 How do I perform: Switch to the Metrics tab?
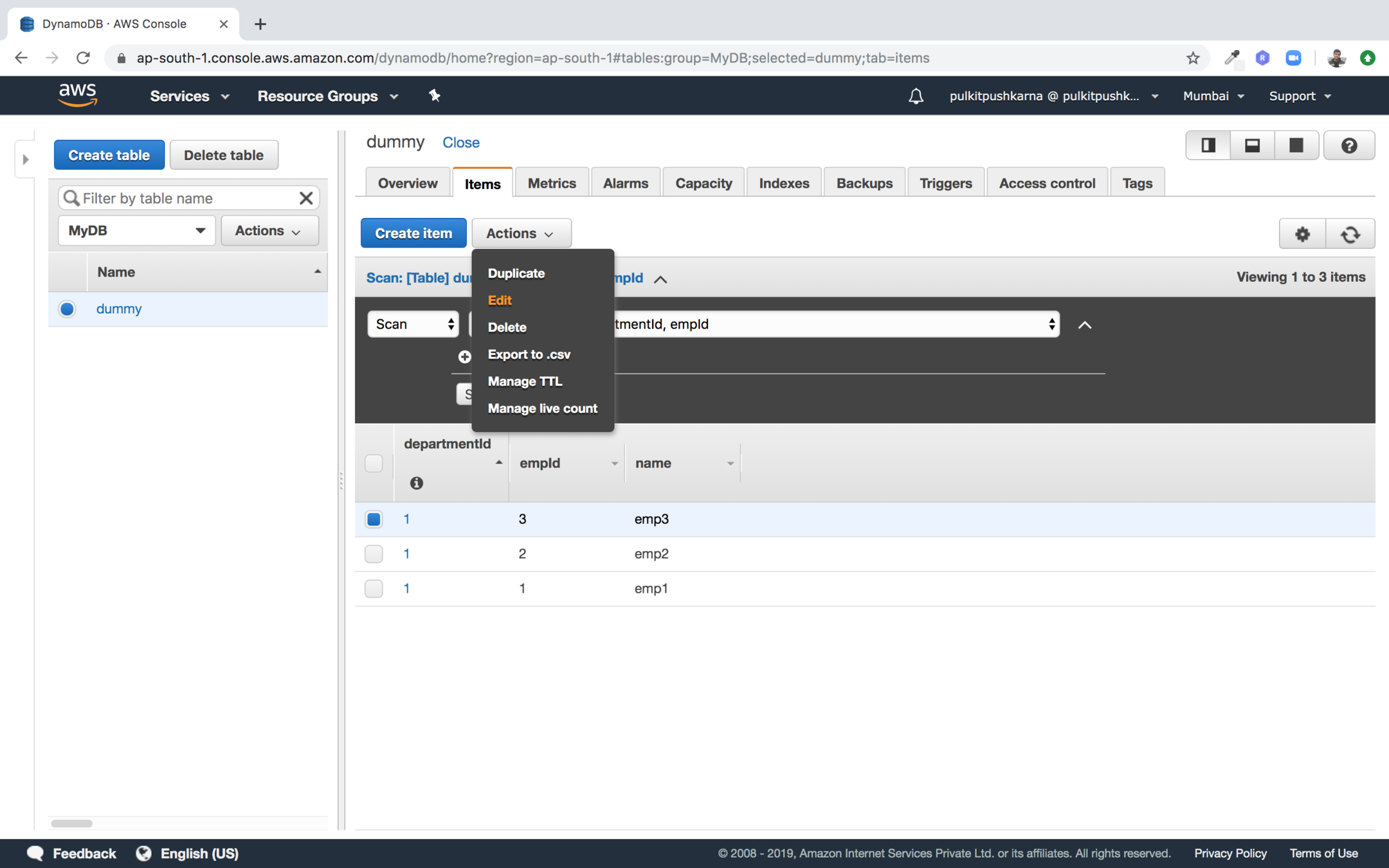551,183
